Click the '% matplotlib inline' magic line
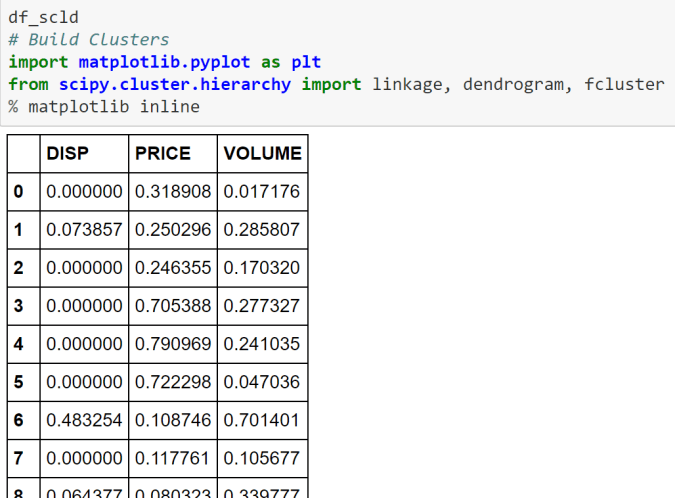 click(104, 106)
